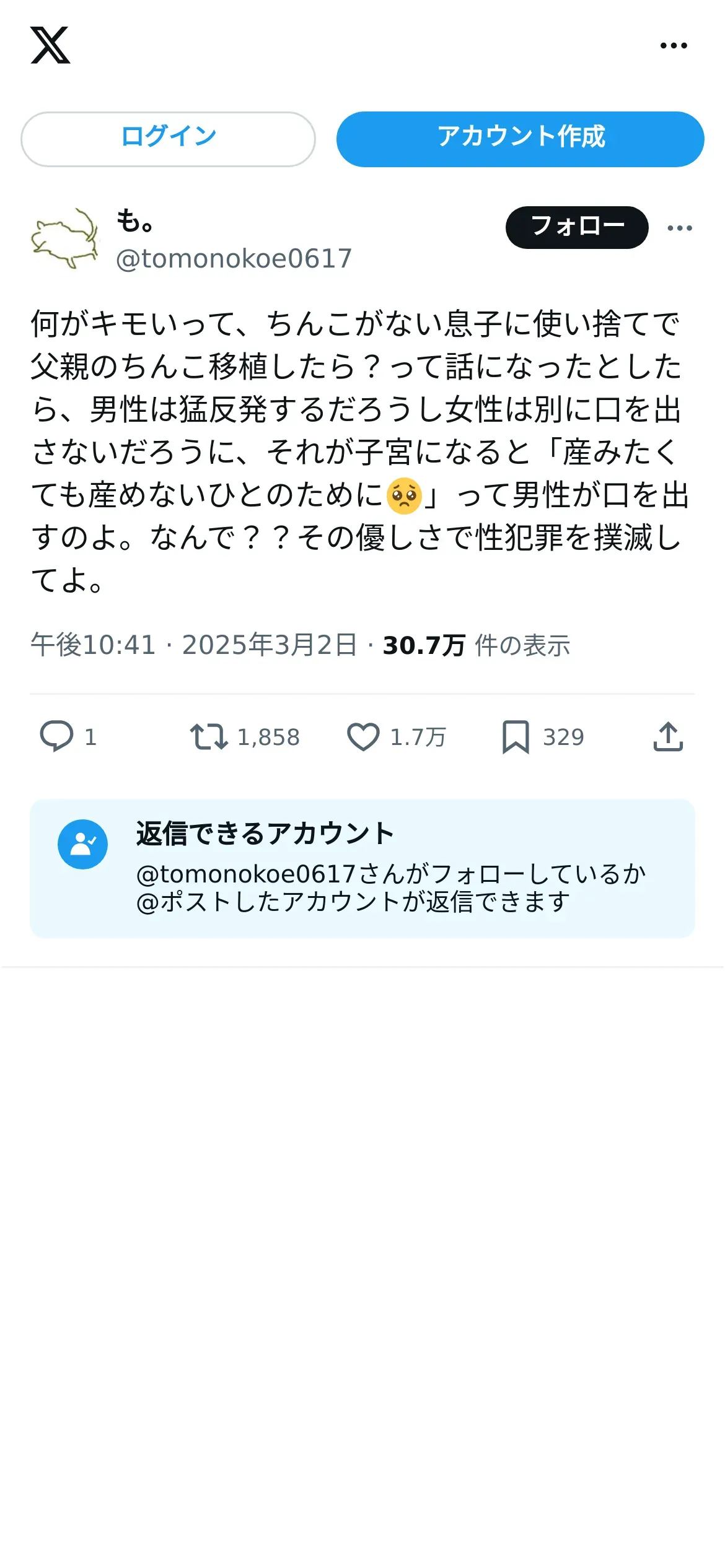Bookmark the post with bookmark icon
Image resolution: width=725 pixels, height=1568 pixels.
[x=516, y=737]
